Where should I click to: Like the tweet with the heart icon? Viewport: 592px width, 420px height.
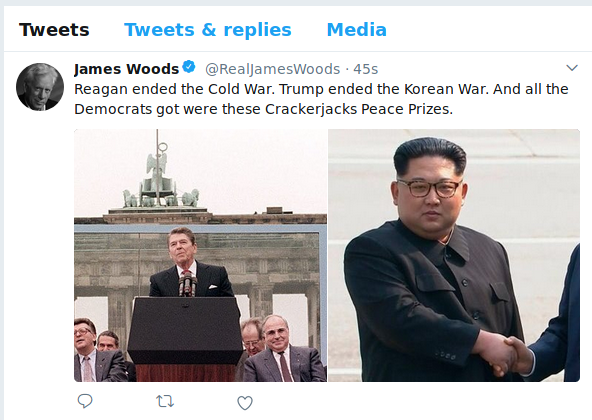click(x=245, y=403)
